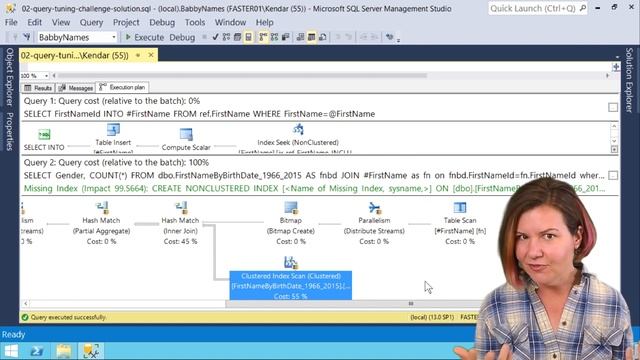Image resolution: width=640 pixels, height=360 pixels.
Task: Toggle Include Actual Execution Plan icon
Action: 263,37
